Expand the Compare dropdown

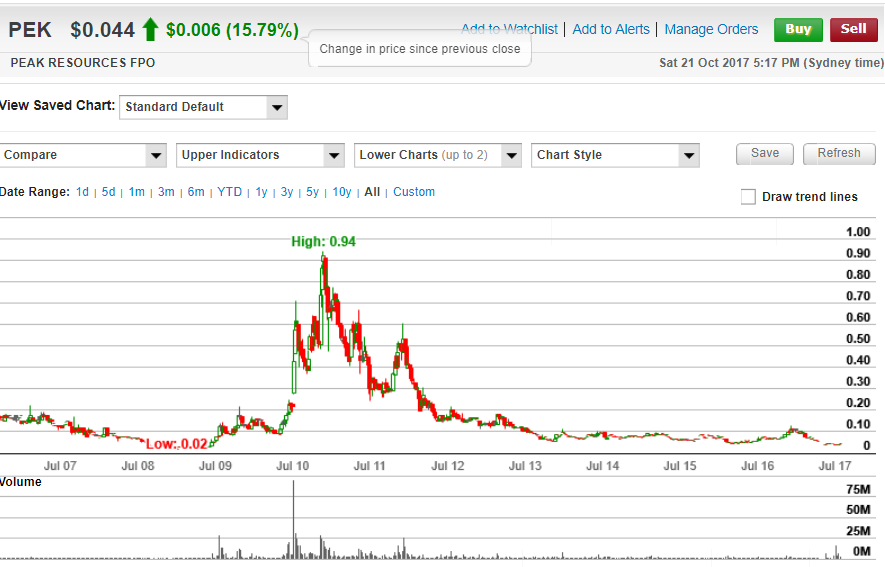pos(82,155)
